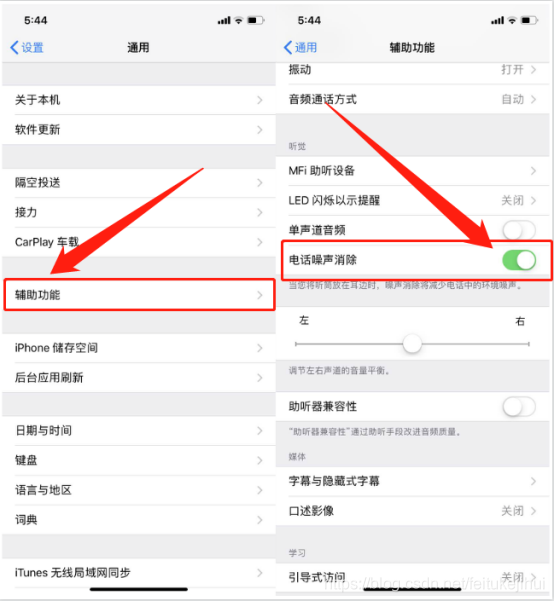Open 字幕与隐藏式字幕 settings

click(x=412, y=481)
